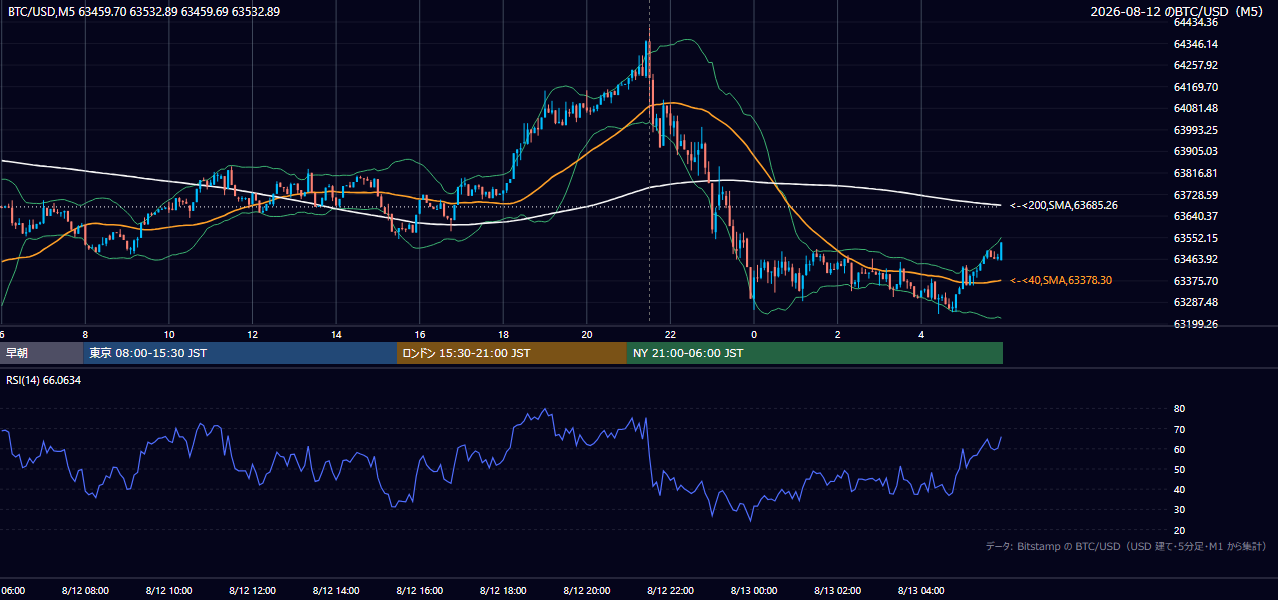Click the 8/13 00:00 time label
Image resolution: width=1278 pixels, height=600 pixels.
coord(754,591)
